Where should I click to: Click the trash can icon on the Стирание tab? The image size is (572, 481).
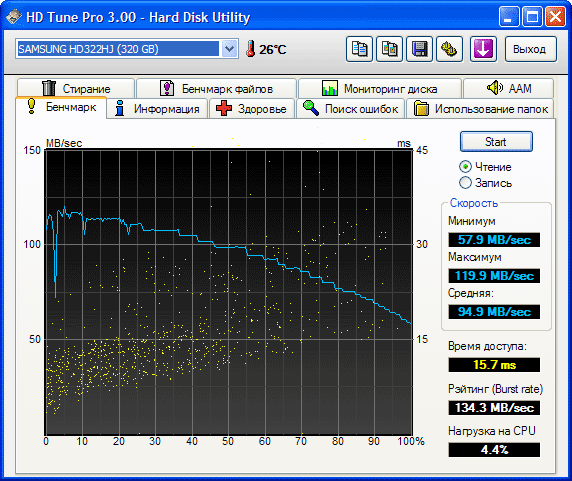49,88
